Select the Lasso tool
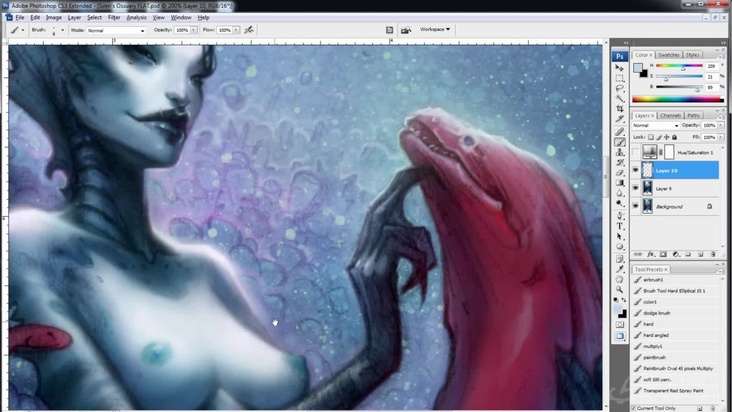The width and height of the screenshot is (732, 412). (619, 88)
